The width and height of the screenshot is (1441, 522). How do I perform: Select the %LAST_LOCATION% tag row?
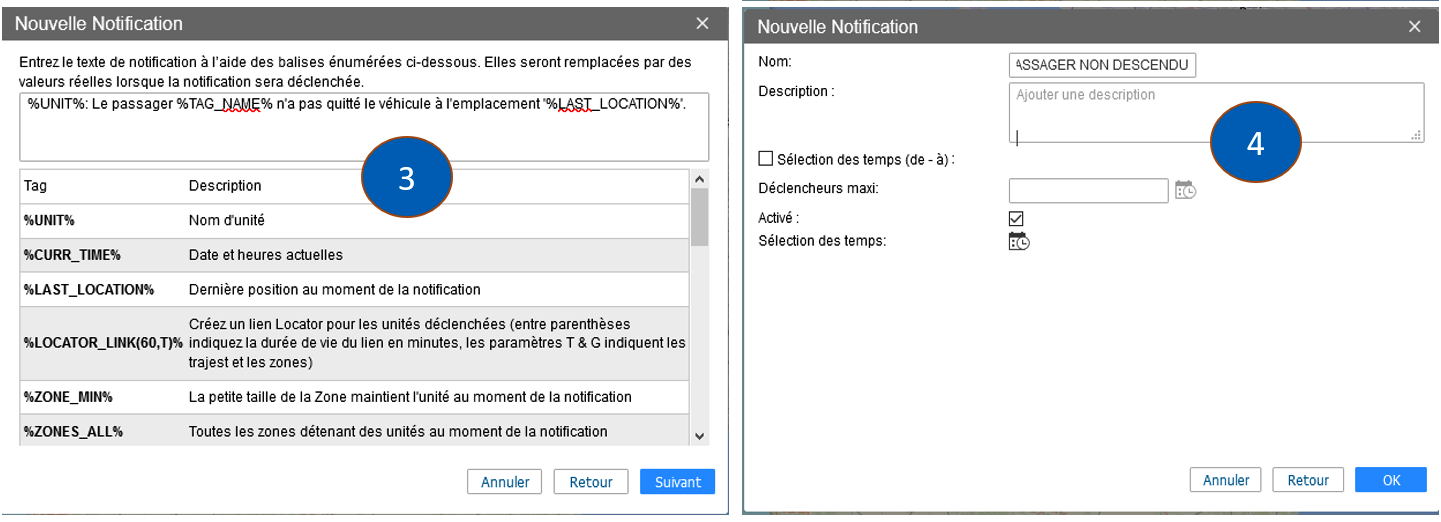click(354, 289)
